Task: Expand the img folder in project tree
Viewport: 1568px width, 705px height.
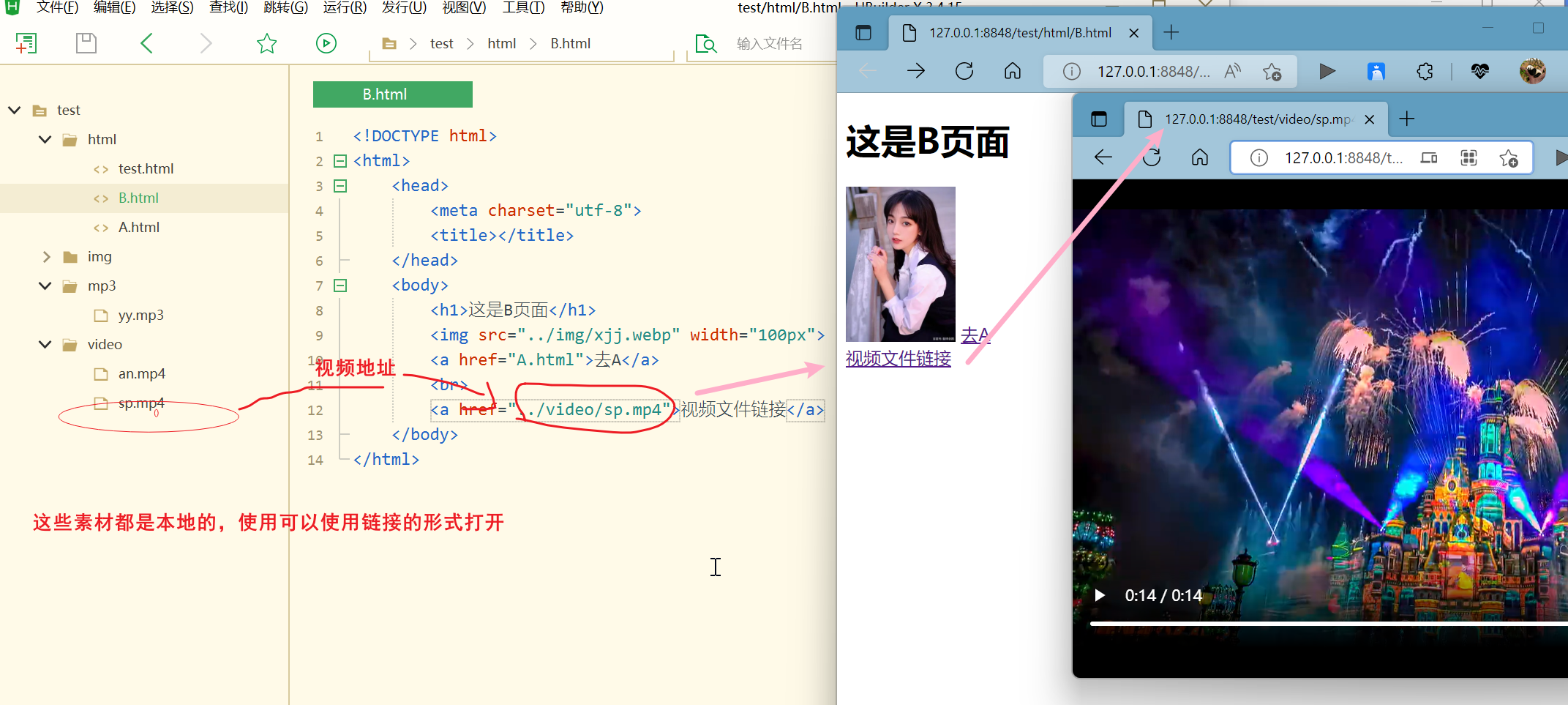Action: pyautogui.click(x=46, y=256)
